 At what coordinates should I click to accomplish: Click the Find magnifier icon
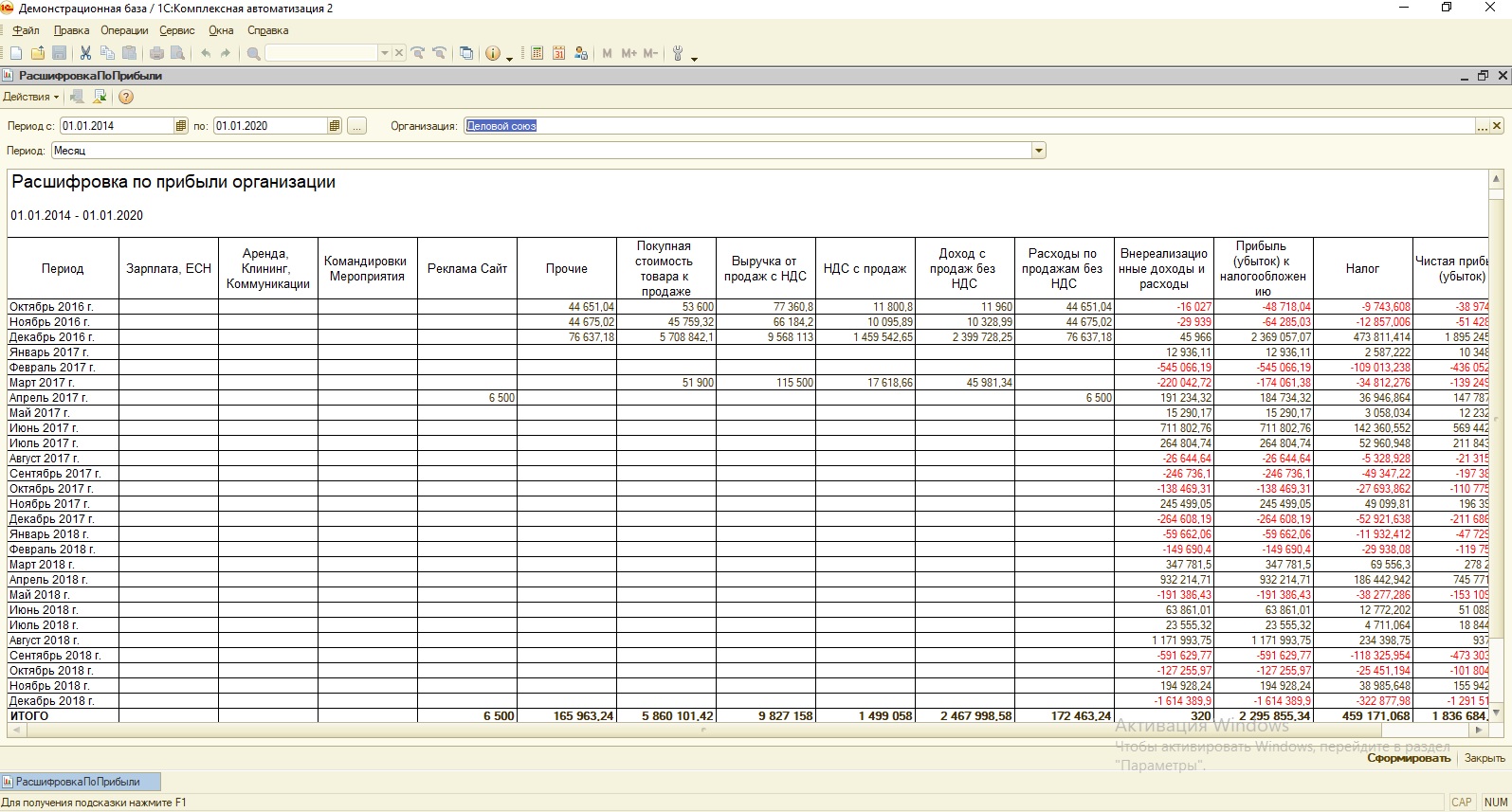(253, 53)
